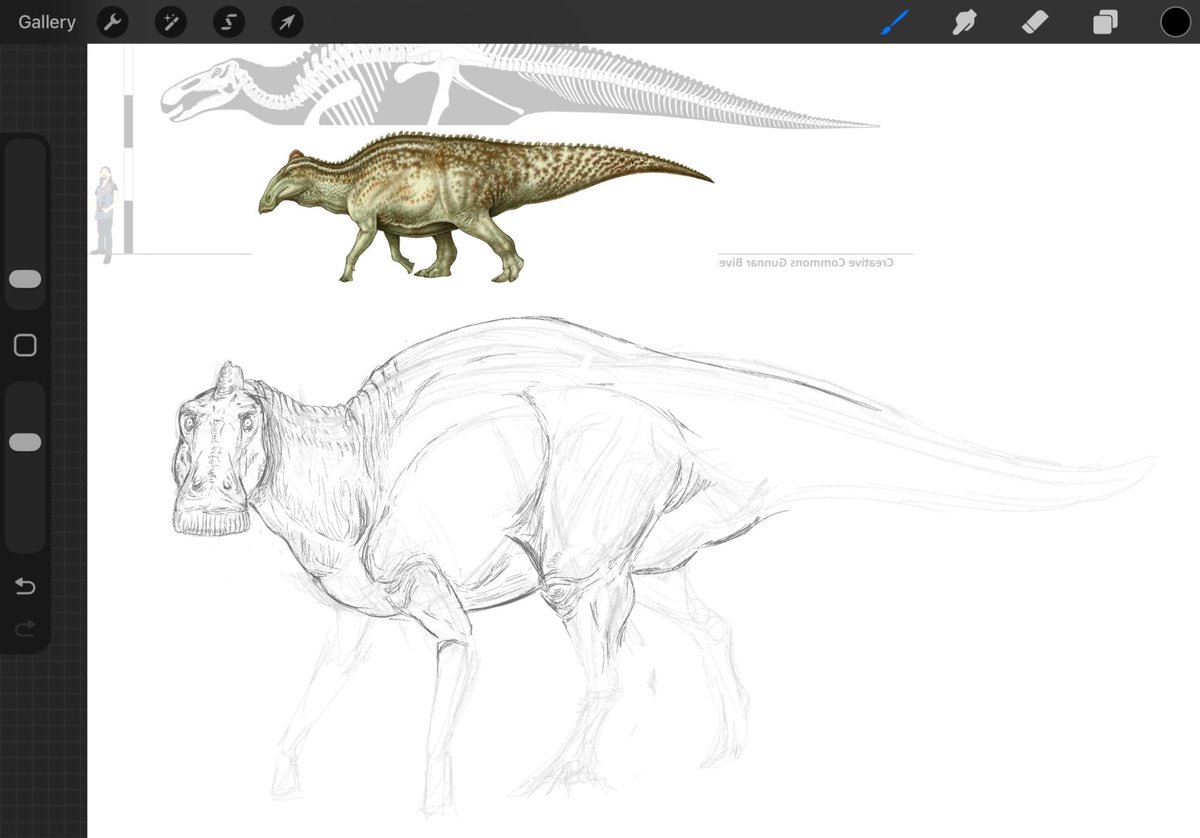This screenshot has height=838, width=1200.
Task: Select the Brush tool
Action: tap(894, 22)
